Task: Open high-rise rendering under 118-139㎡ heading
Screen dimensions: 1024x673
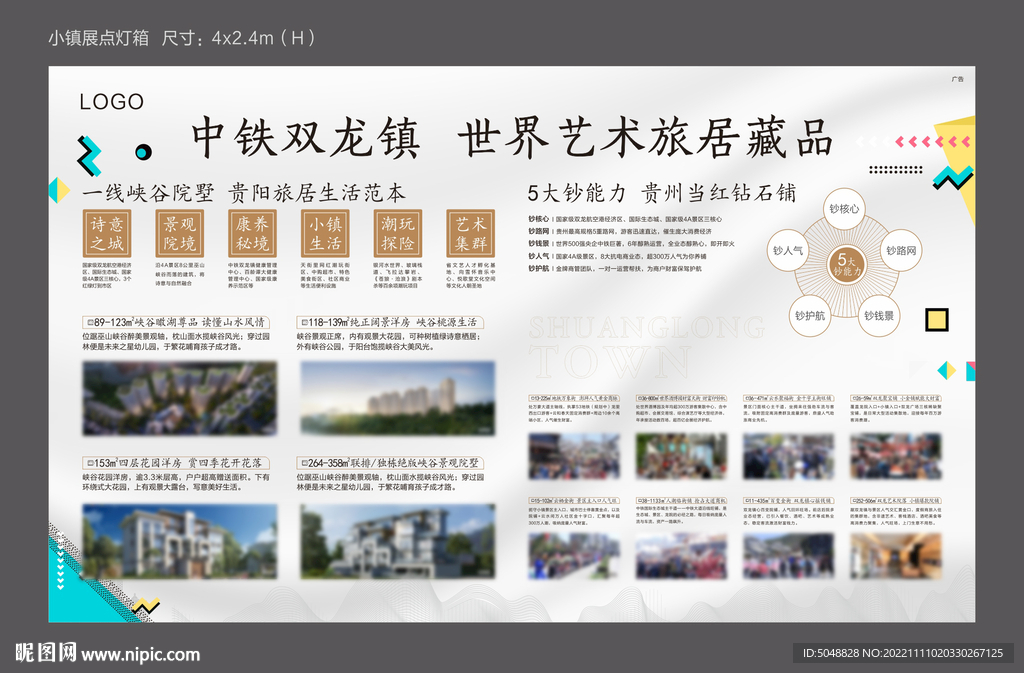Action: (x=398, y=398)
